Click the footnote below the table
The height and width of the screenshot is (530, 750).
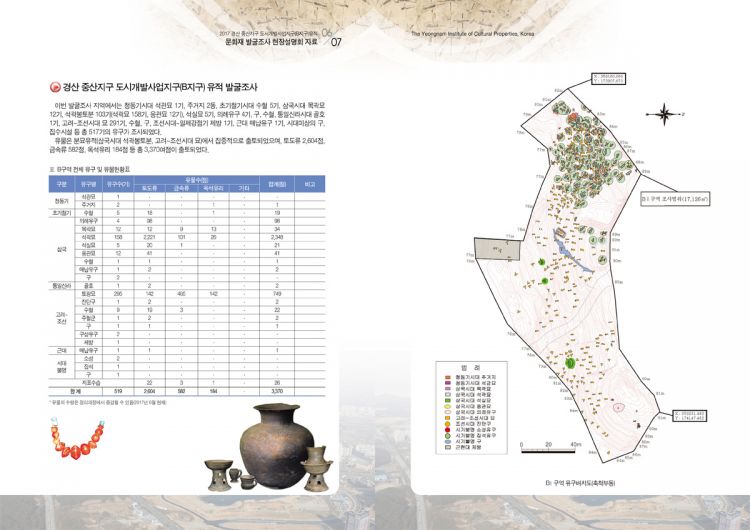tap(108, 403)
